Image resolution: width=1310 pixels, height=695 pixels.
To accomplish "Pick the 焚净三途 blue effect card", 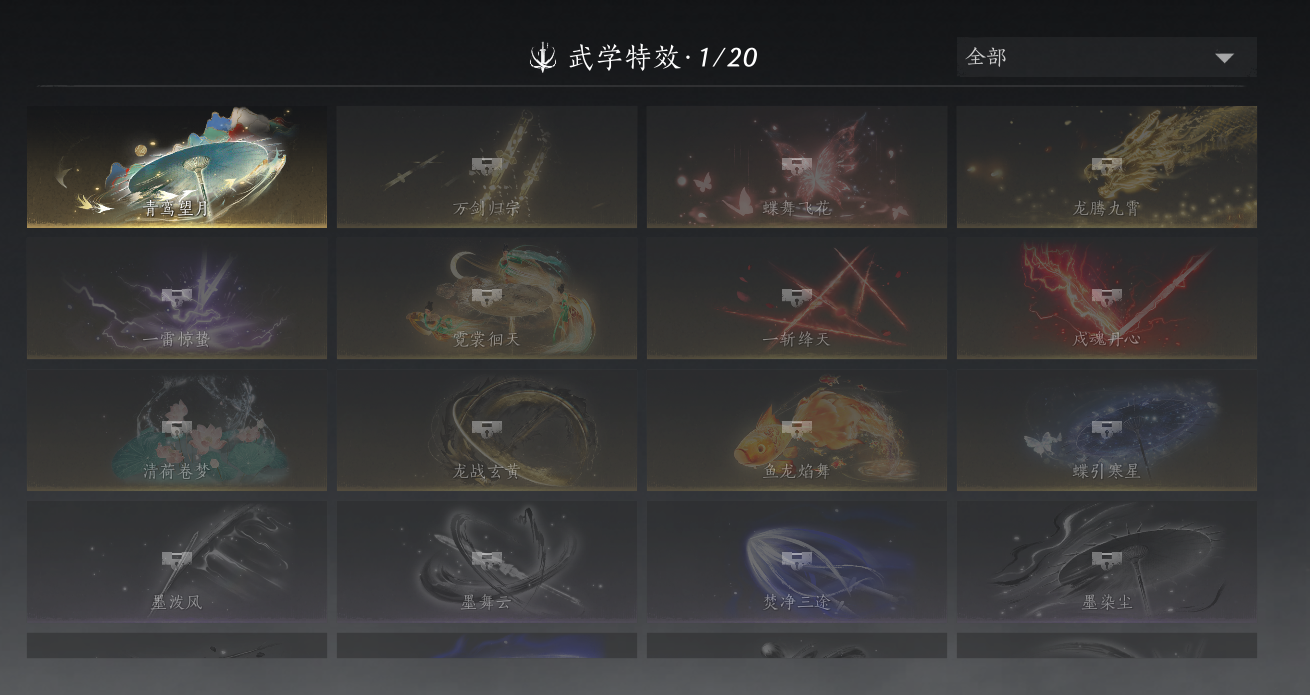I will (x=797, y=561).
